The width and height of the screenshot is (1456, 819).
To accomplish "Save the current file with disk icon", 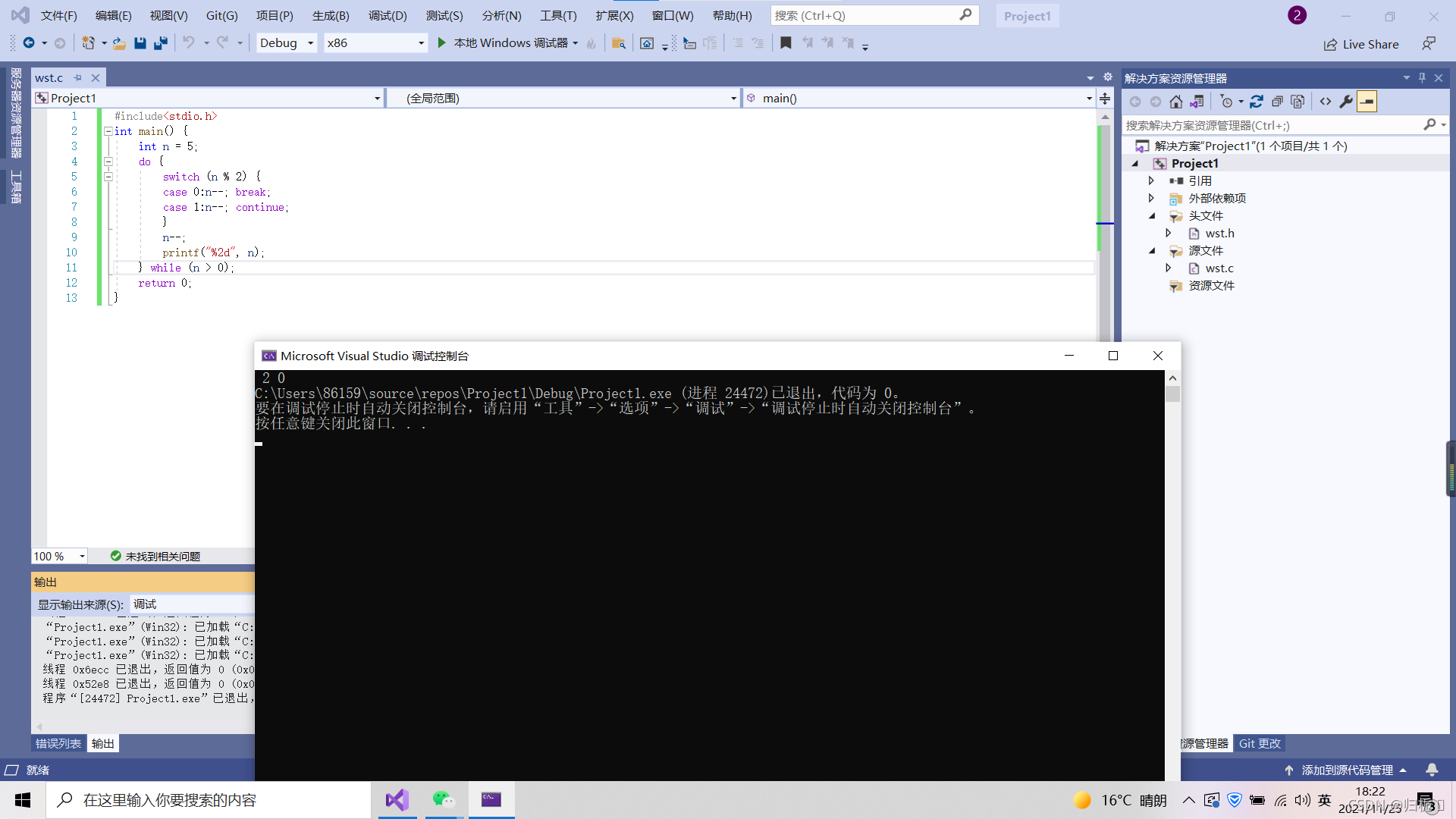I will point(140,43).
